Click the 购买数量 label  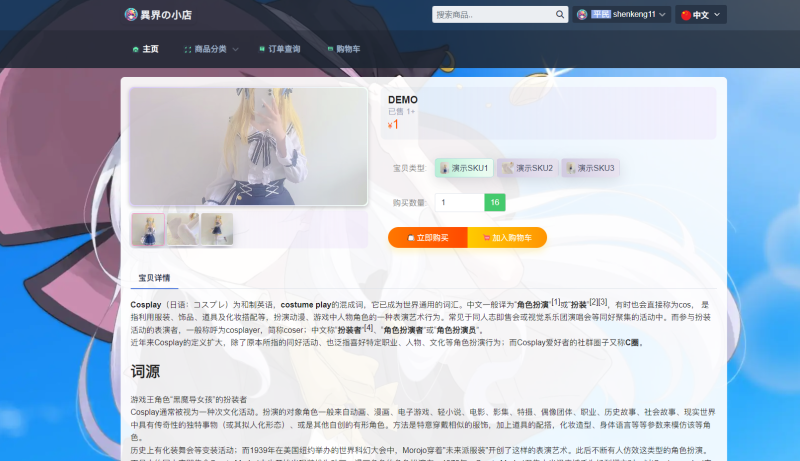coord(409,203)
